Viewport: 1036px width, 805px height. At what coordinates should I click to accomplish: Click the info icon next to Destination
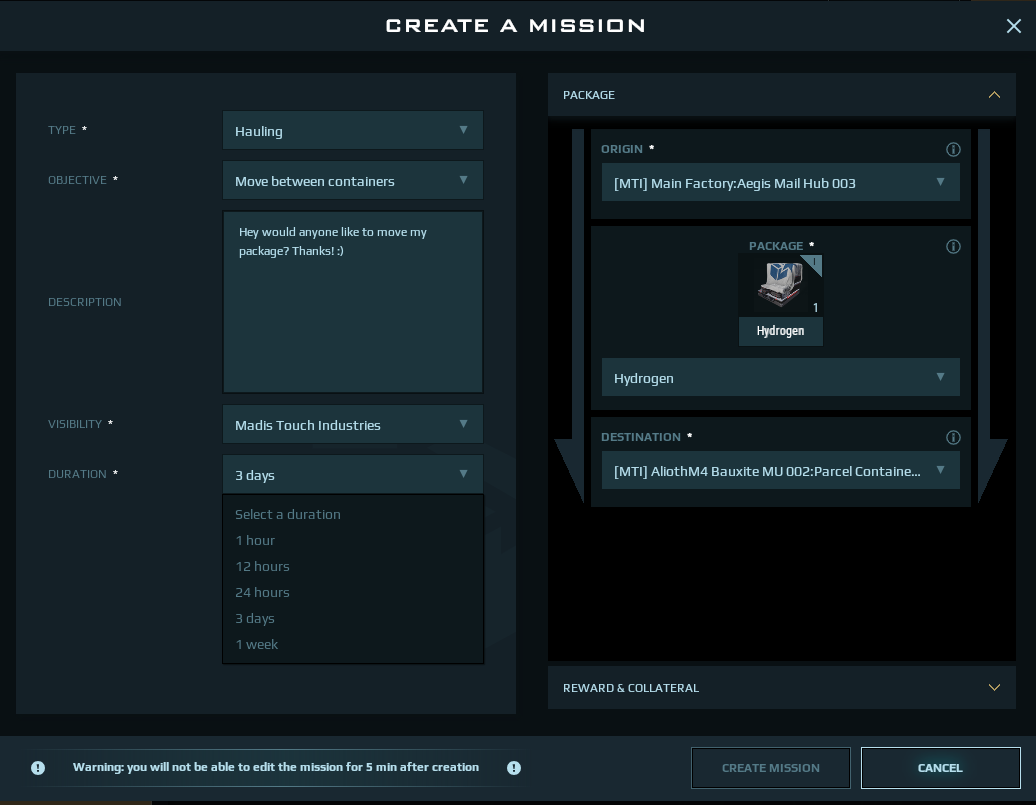tap(953, 437)
